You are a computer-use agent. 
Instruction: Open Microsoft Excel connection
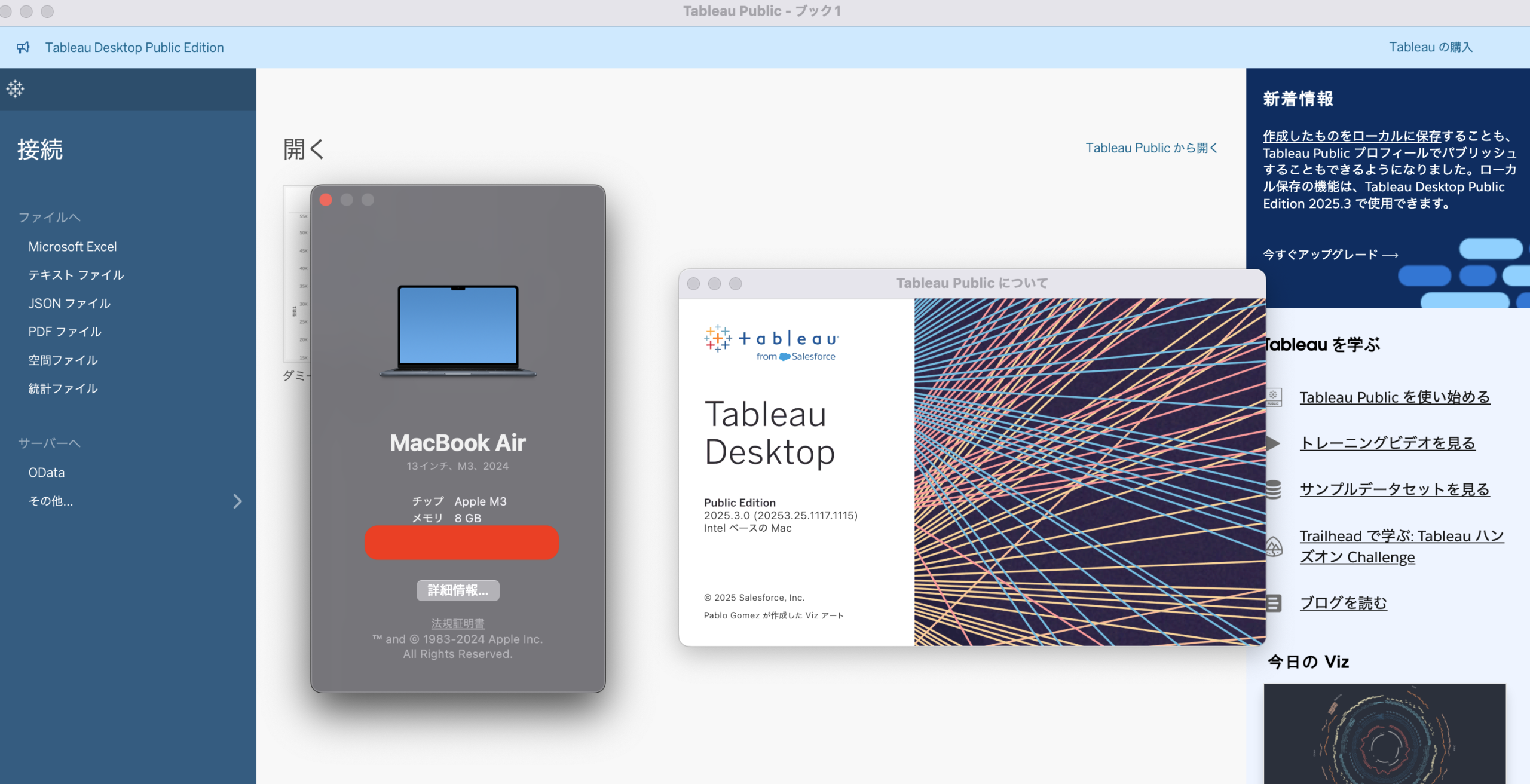tap(72, 247)
